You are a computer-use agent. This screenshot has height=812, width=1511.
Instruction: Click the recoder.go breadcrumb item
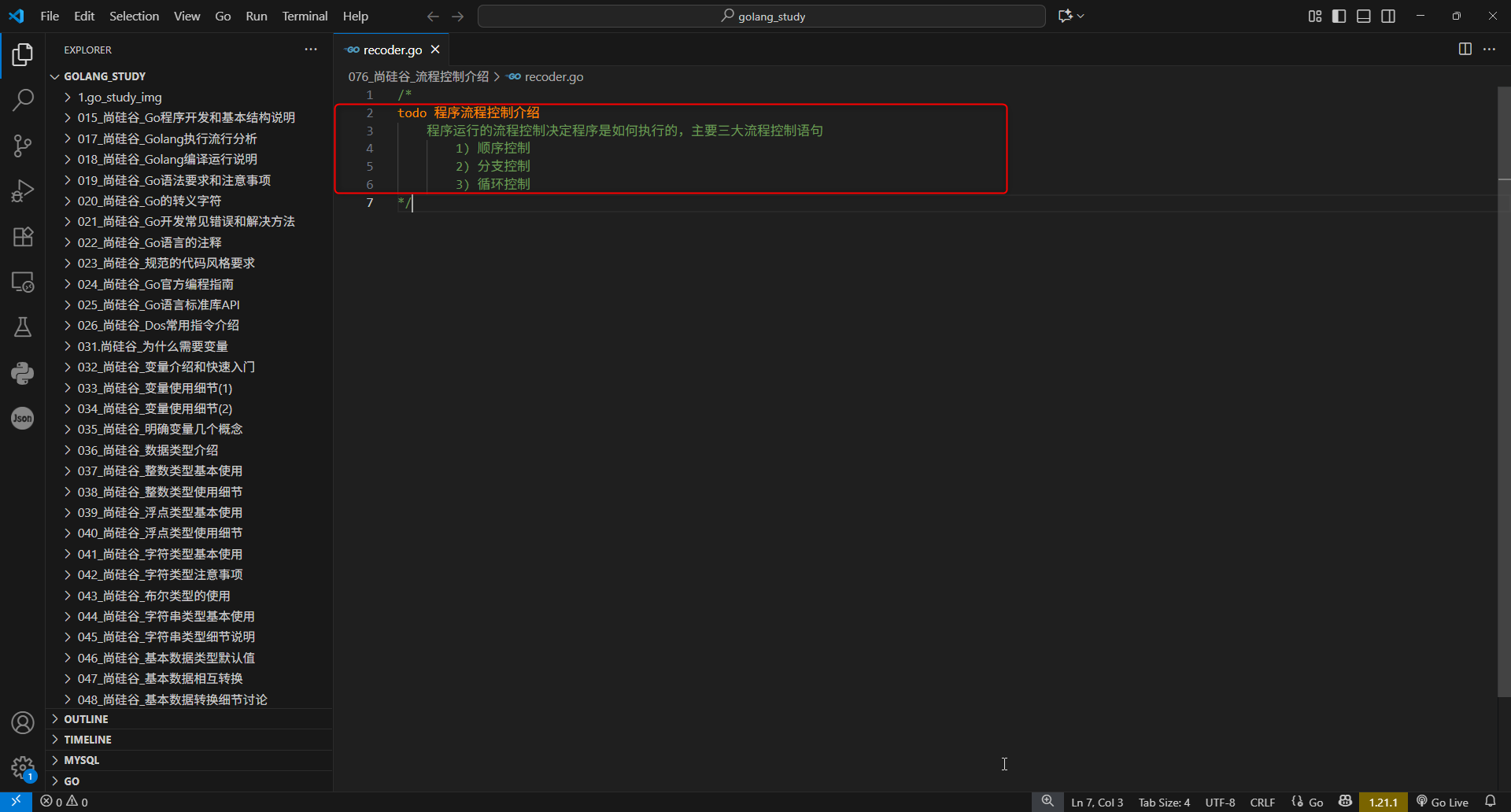click(x=546, y=76)
